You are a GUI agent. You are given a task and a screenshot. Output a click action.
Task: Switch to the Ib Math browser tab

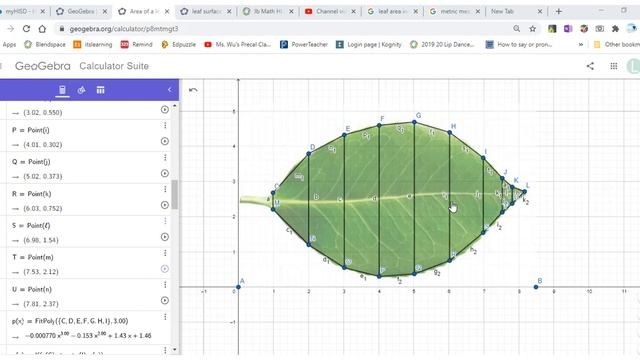click(268, 11)
